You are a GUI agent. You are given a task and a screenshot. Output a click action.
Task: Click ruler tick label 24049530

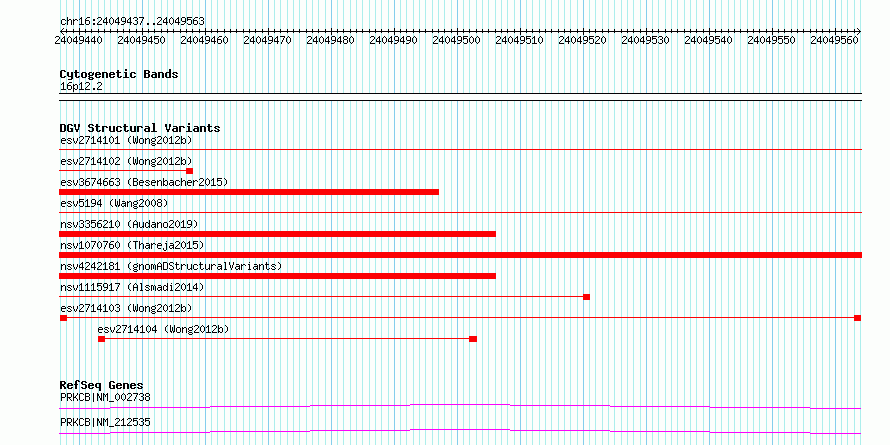click(x=645, y=40)
